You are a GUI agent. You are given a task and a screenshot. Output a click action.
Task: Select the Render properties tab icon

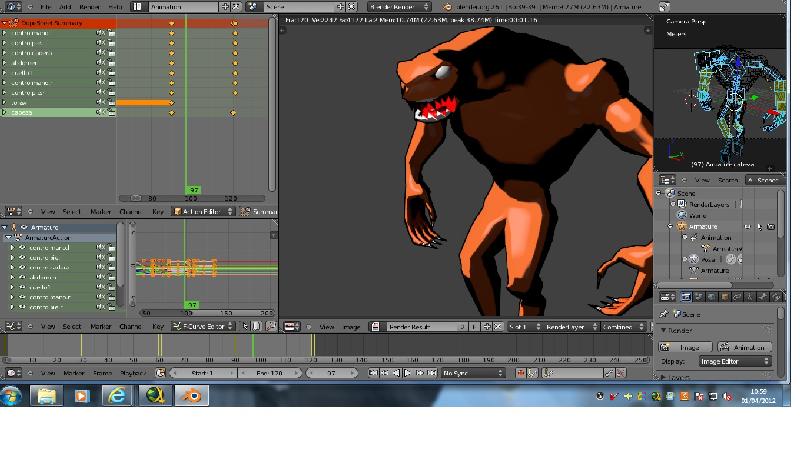686,296
